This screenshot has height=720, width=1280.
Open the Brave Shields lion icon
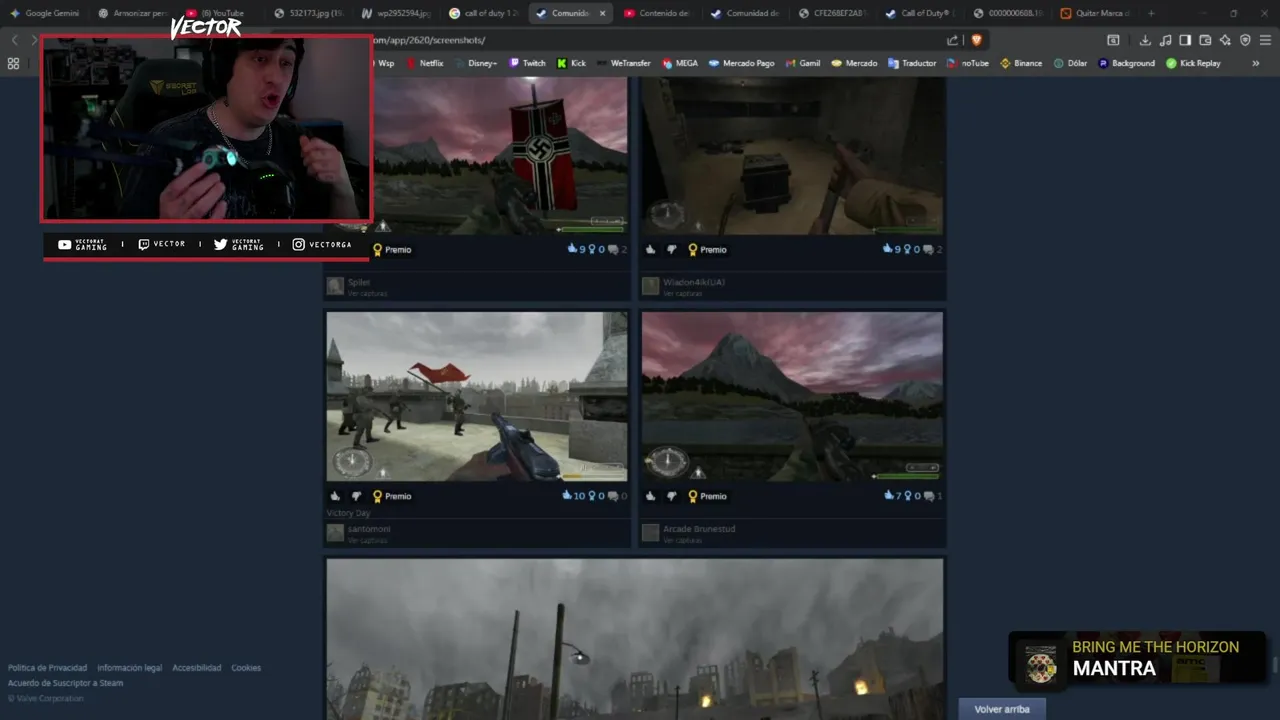point(976,40)
